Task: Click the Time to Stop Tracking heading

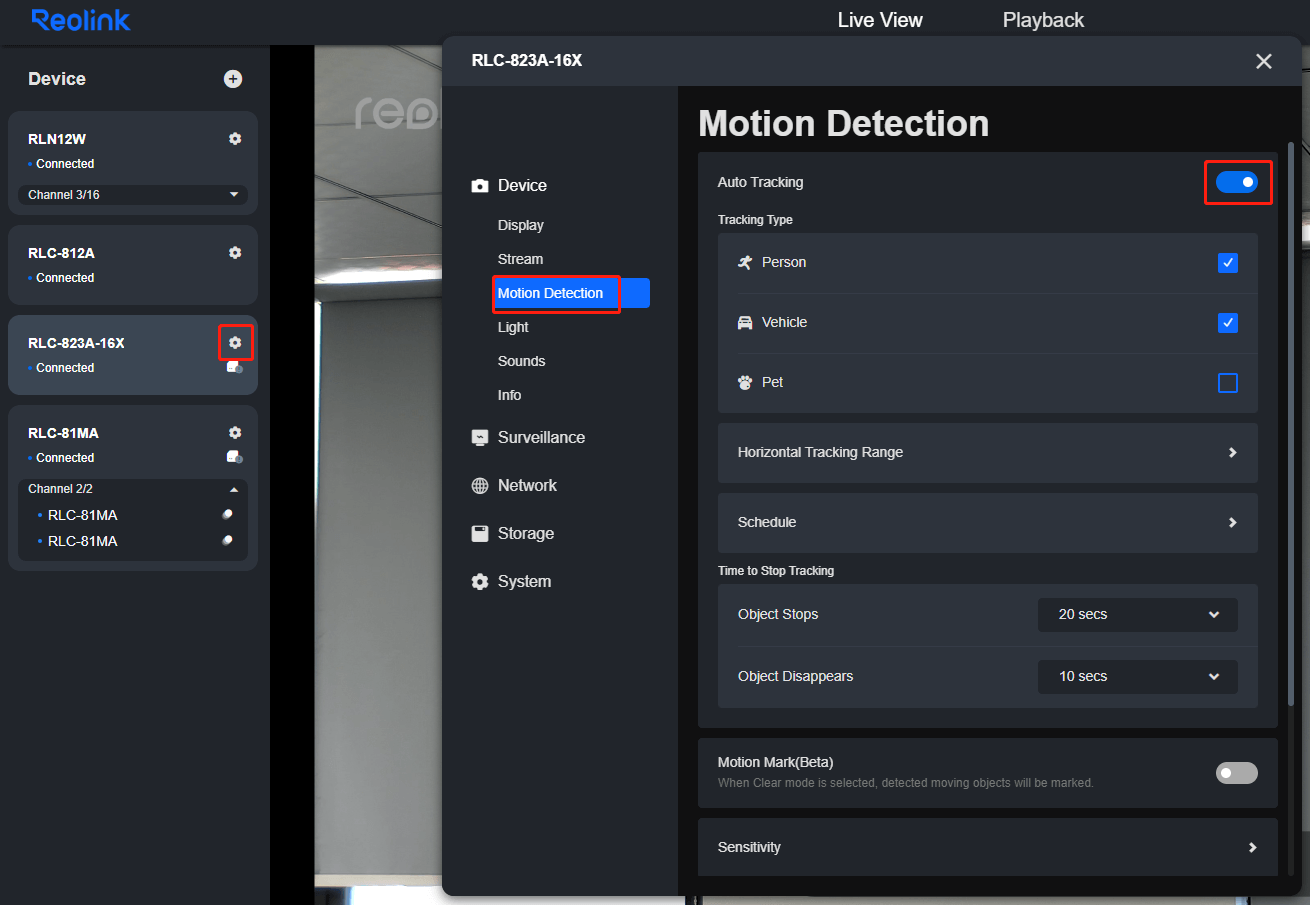Action: (x=776, y=571)
